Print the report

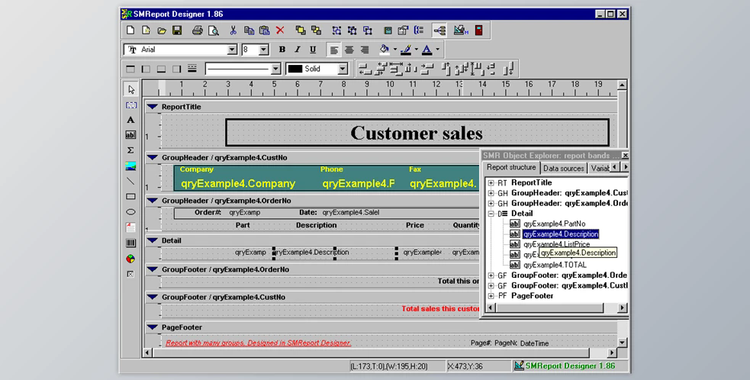tap(197, 31)
